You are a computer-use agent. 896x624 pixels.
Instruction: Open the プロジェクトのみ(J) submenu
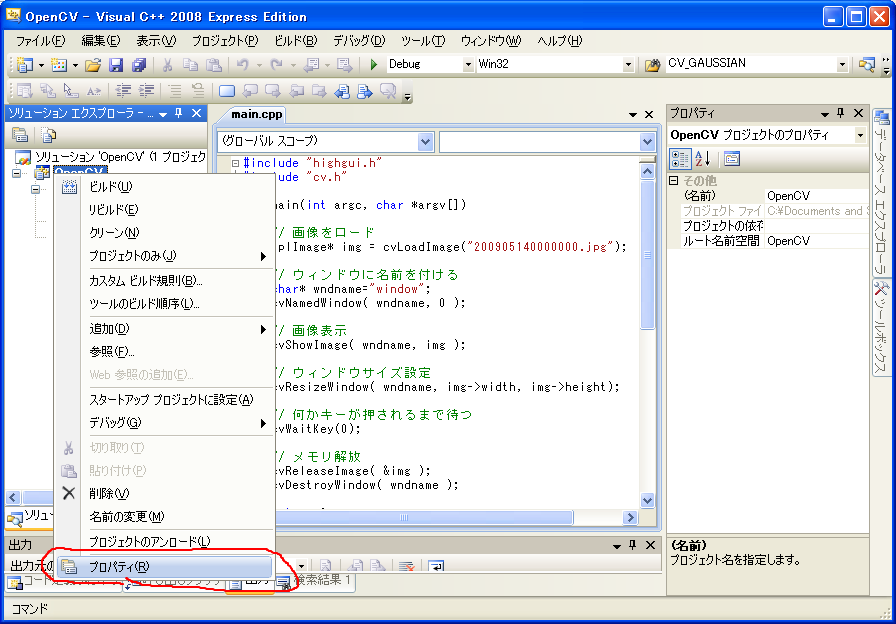165,255
